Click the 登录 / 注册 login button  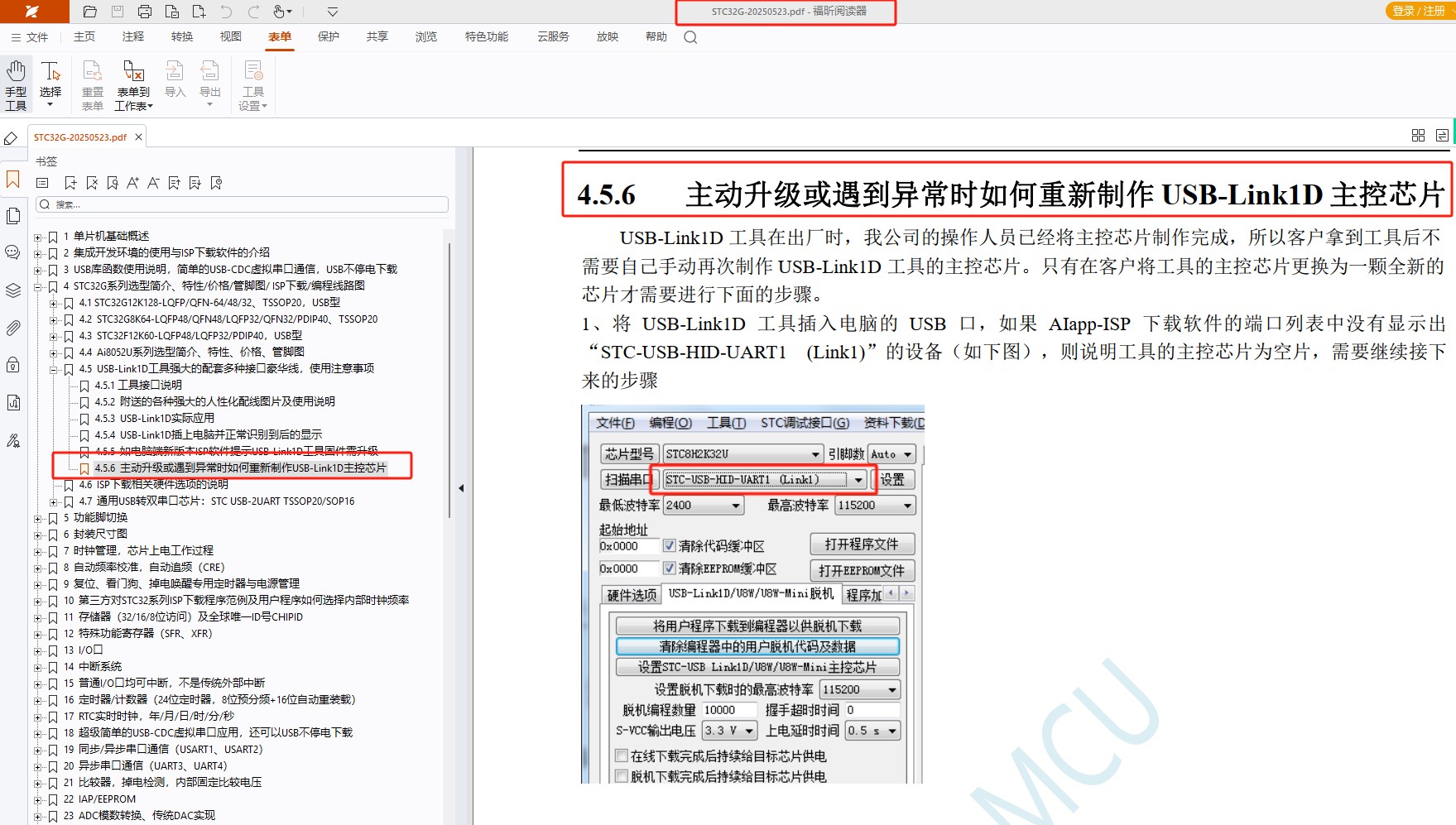click(1419, 11)
